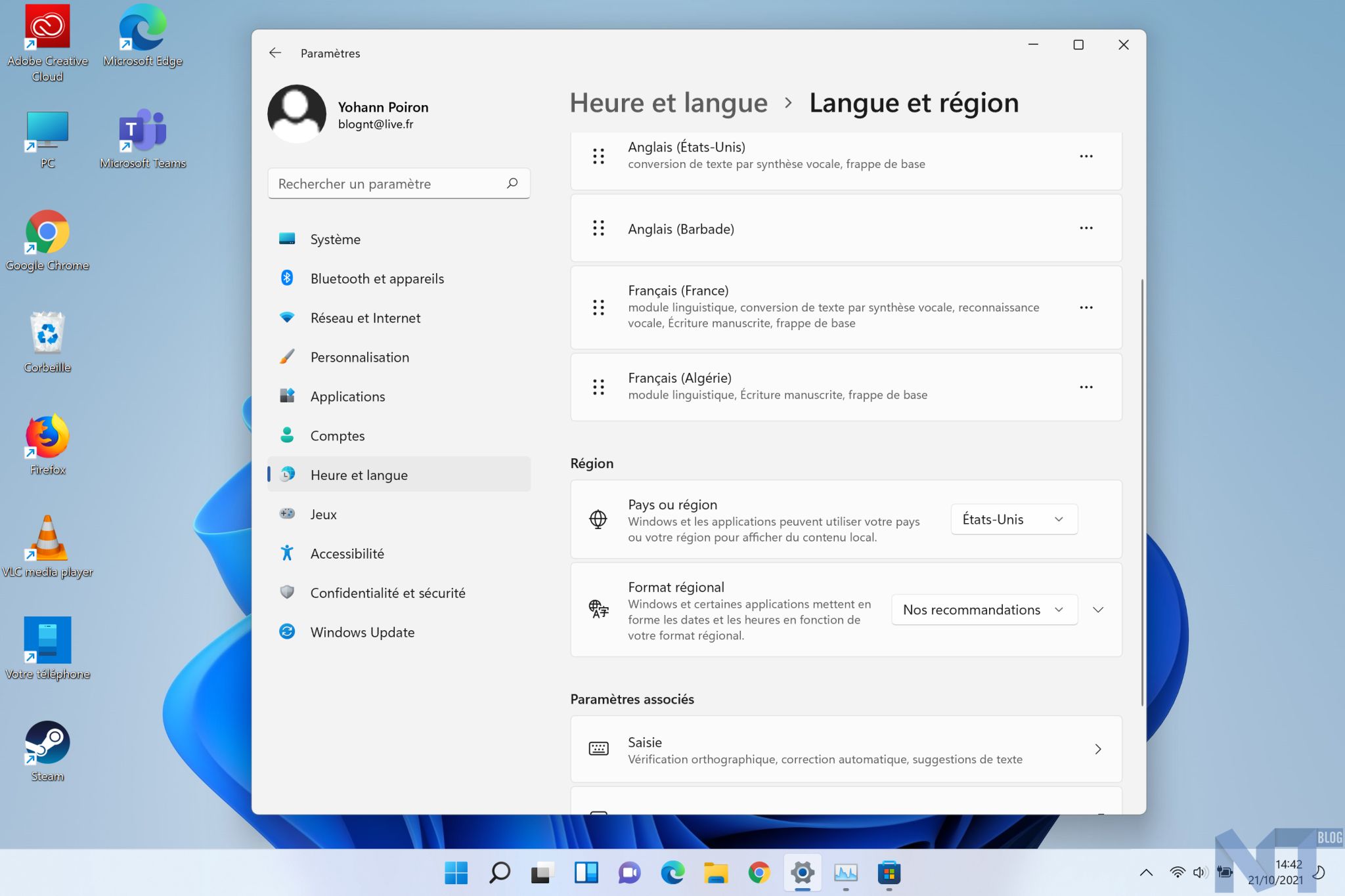Click the settings page vertical scrollbar
The image size is (1345, 896).
tap(1142, 492)
